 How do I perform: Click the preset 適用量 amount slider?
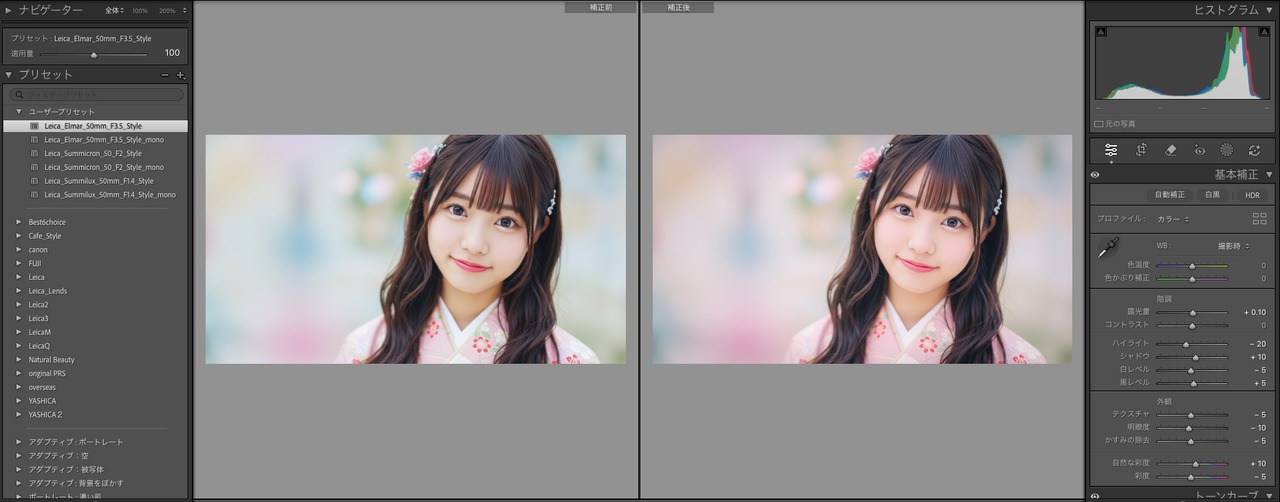(x=93, y=54)
